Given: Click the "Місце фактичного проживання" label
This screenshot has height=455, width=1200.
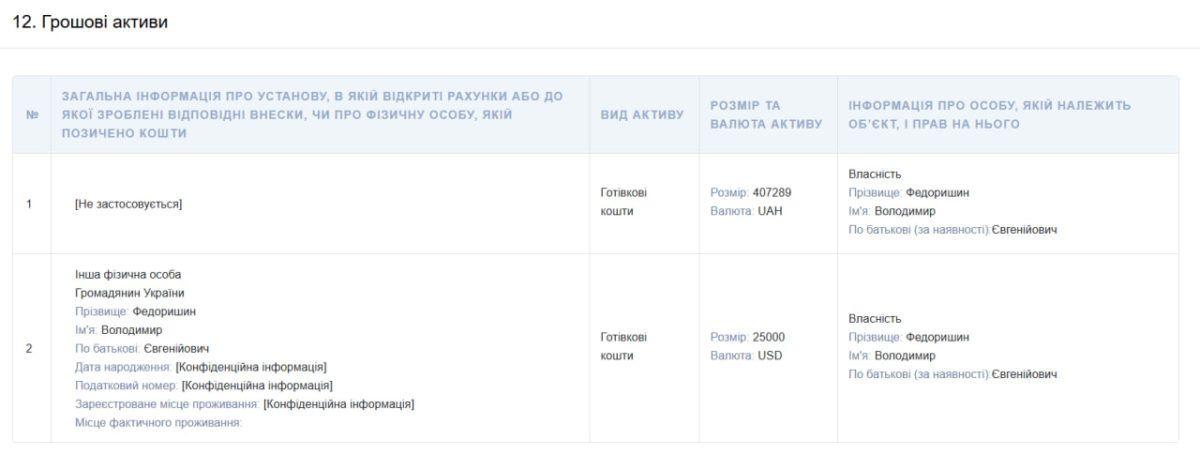Looking at the screenshot, I should tap(159, 422).
